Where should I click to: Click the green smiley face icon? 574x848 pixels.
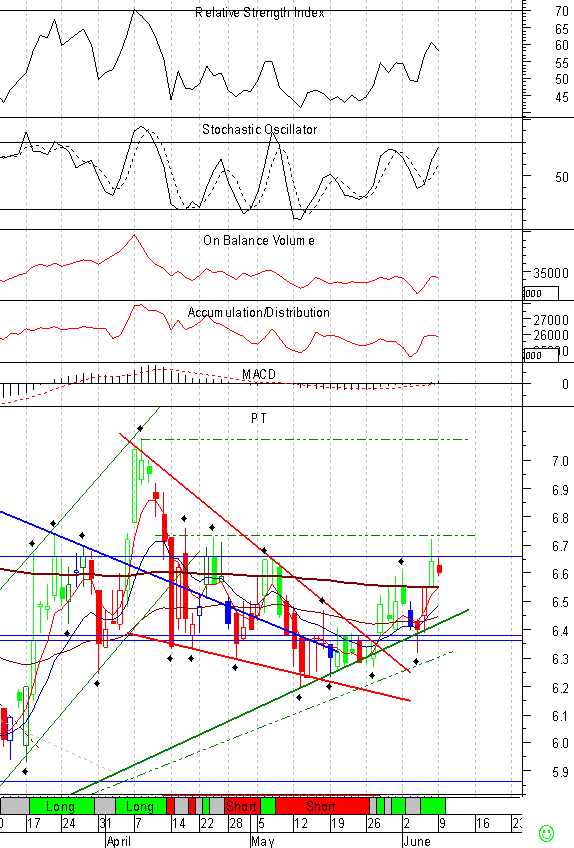point(546,832)
